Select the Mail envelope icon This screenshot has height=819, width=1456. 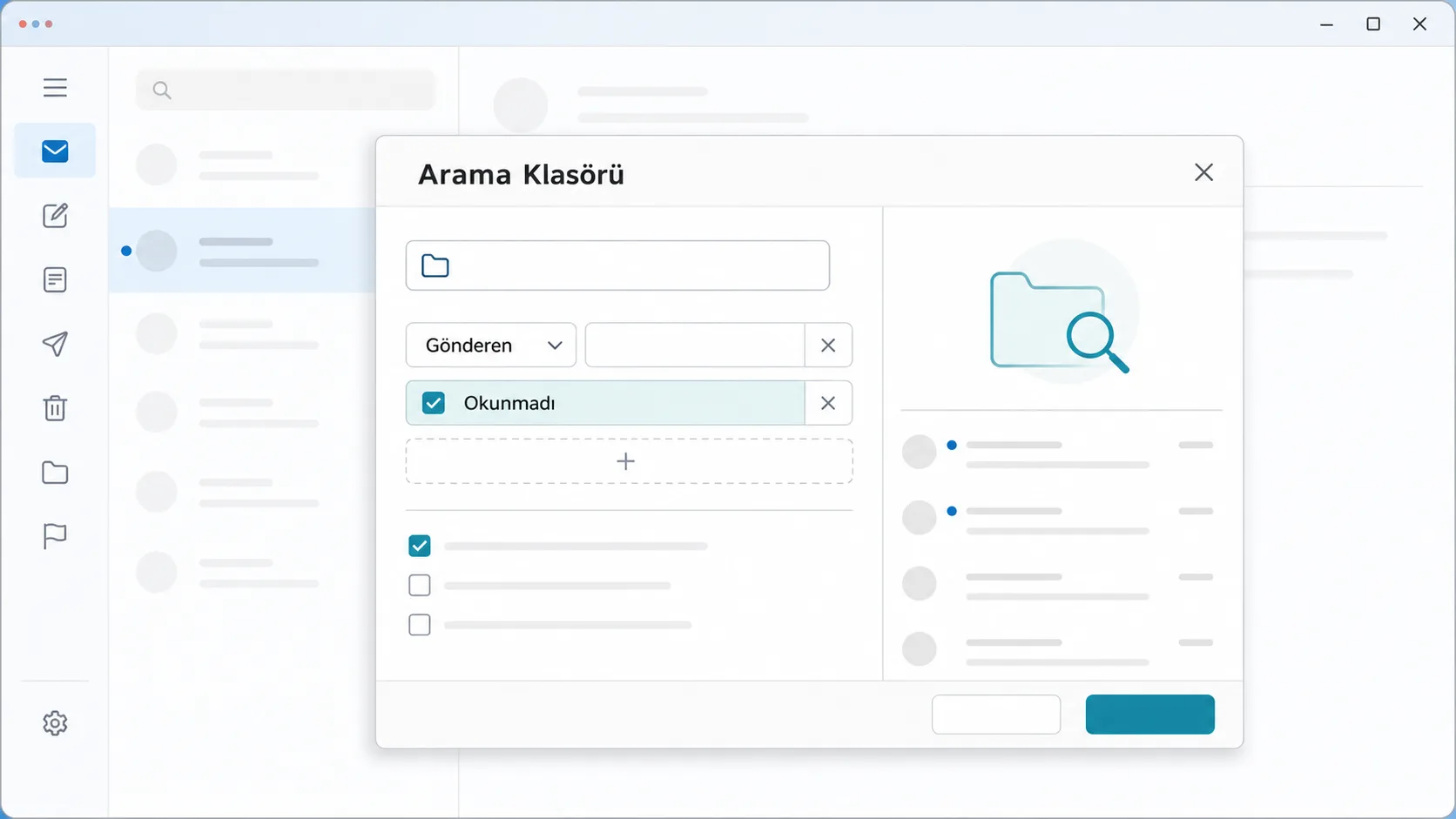tap(55, 151)
